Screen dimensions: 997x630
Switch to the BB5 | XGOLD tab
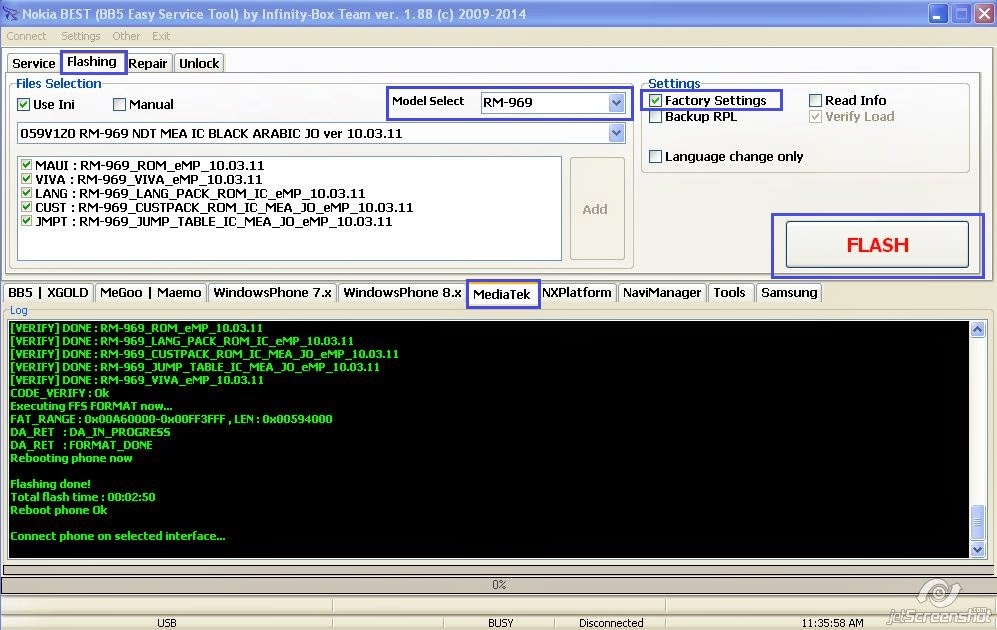point(48,292)
